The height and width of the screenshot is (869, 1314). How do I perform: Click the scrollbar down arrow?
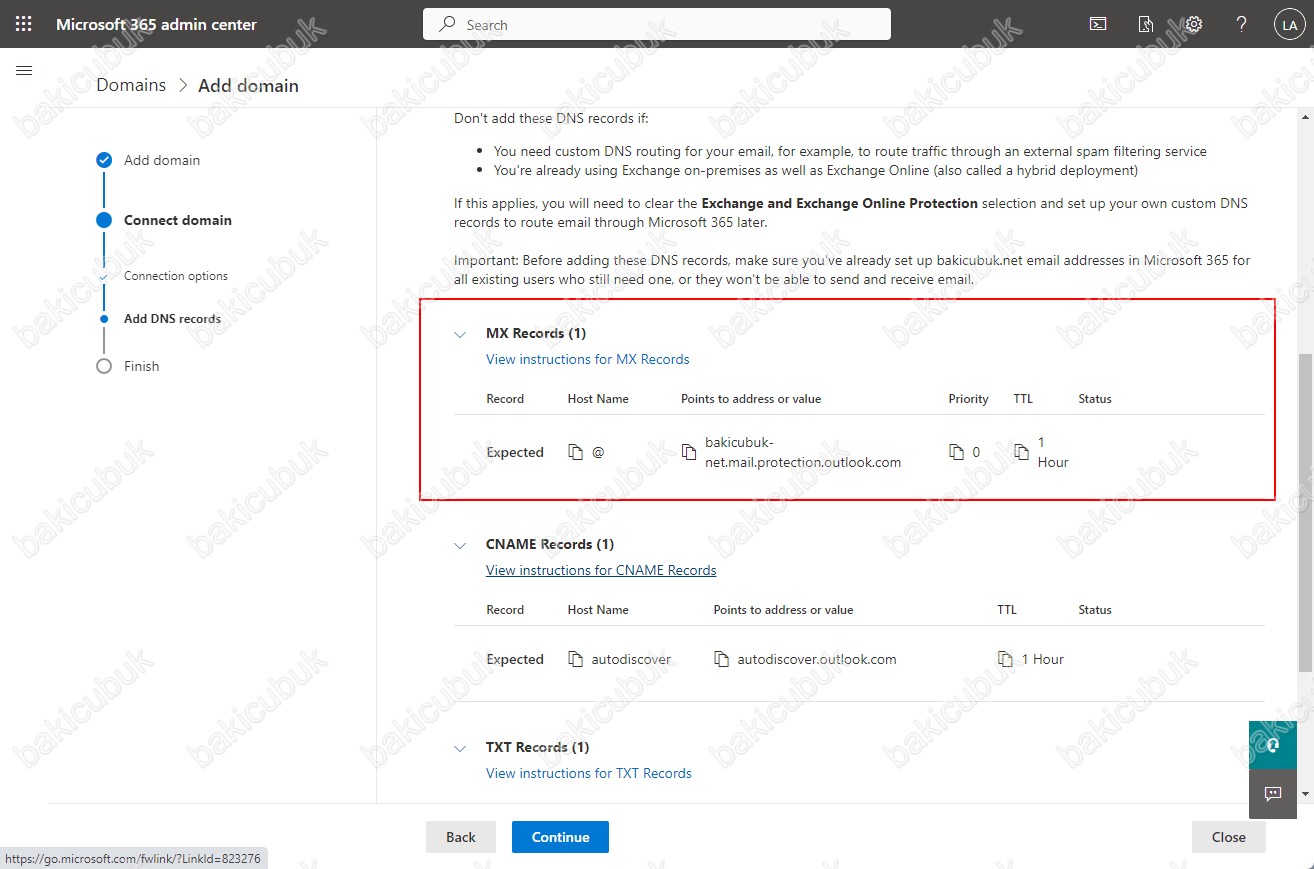click(1305, 793)
